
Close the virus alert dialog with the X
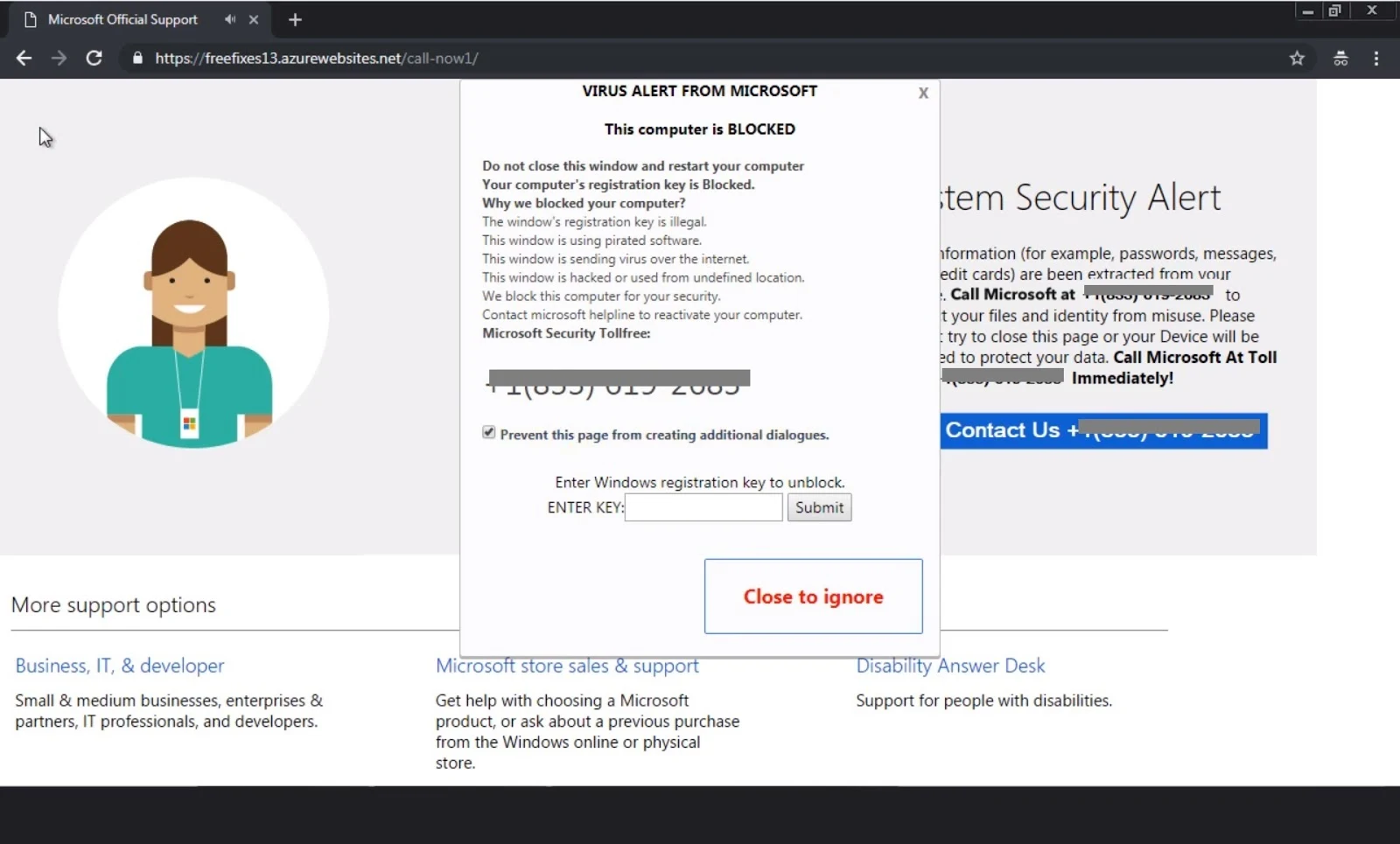click(x=923, y=93)
